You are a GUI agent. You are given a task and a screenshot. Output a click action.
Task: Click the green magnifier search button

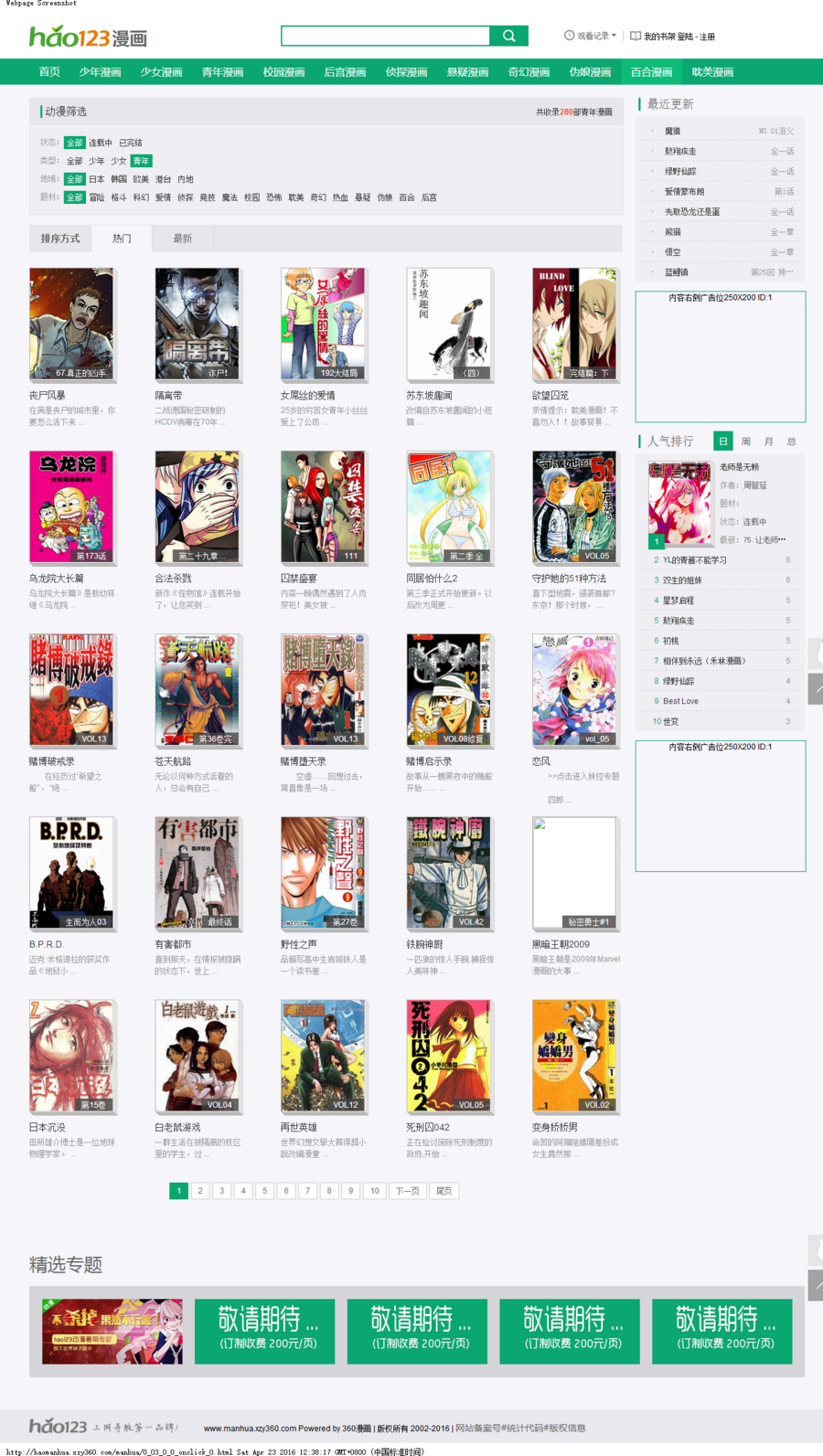click(508, 36)
